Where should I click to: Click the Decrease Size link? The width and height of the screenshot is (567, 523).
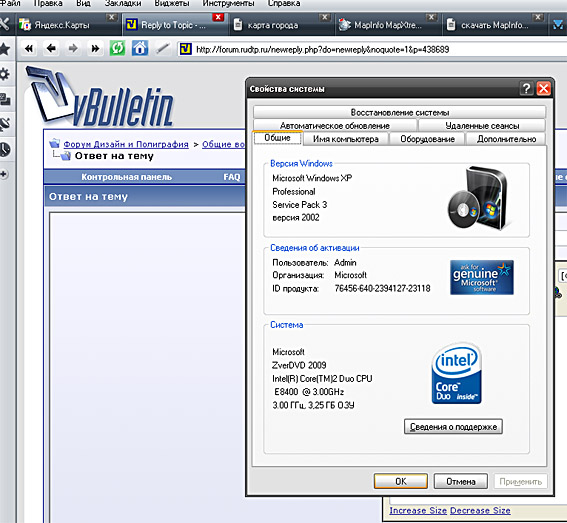(480, 510)
